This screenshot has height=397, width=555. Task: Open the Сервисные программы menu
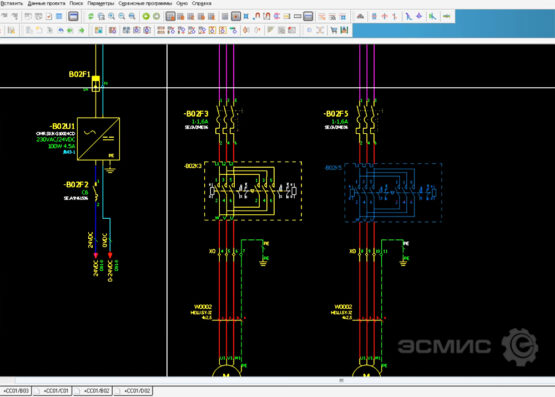(145, 3)
